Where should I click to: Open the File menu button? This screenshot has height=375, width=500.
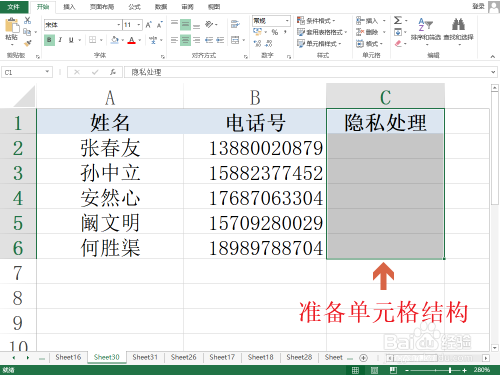pos(14,7)
